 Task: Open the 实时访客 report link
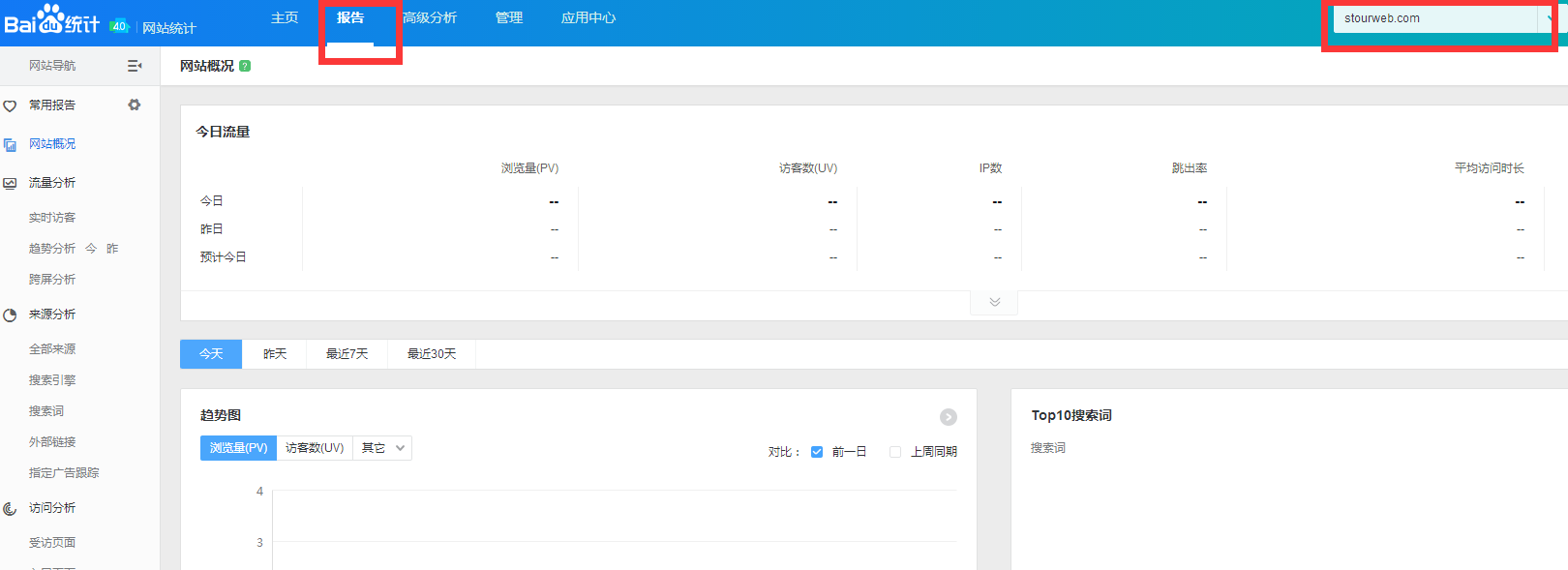click(52, 218)
